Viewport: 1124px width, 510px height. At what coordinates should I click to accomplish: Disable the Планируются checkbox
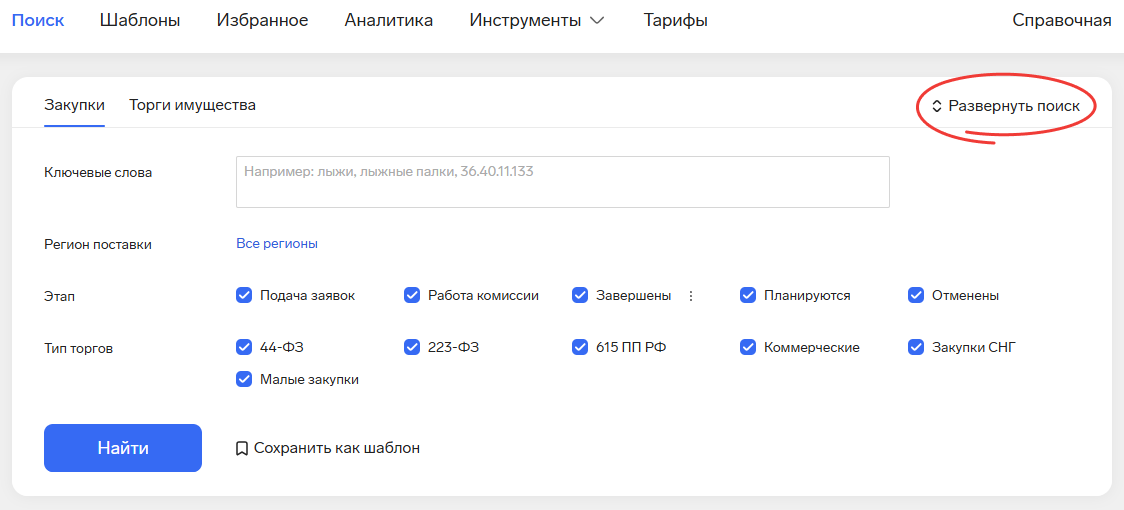748,296
